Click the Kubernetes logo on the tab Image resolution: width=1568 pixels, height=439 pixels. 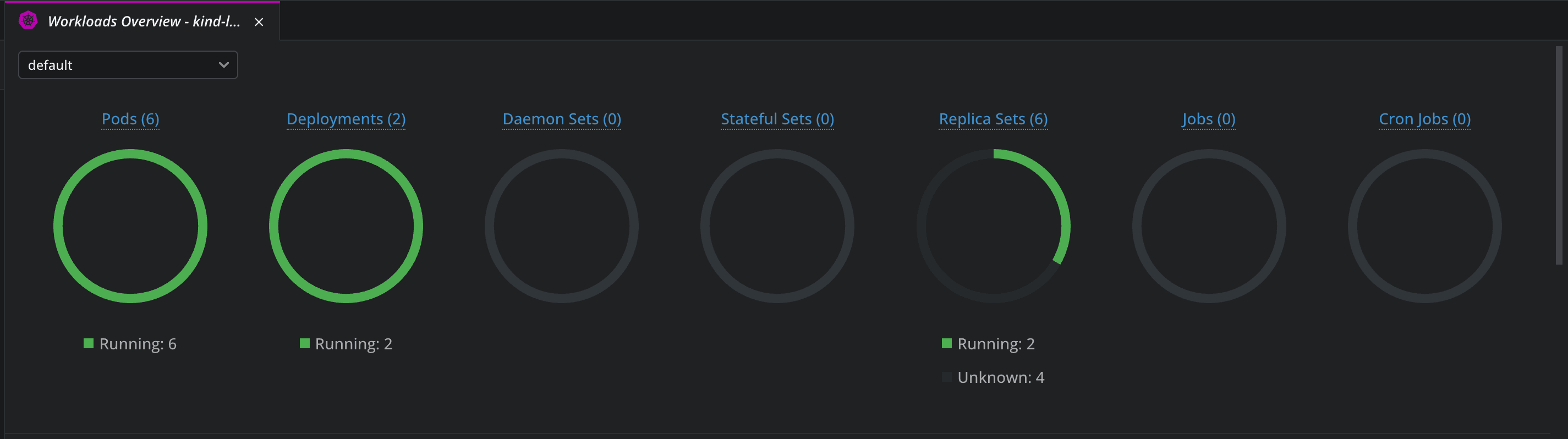pos(27,21)
